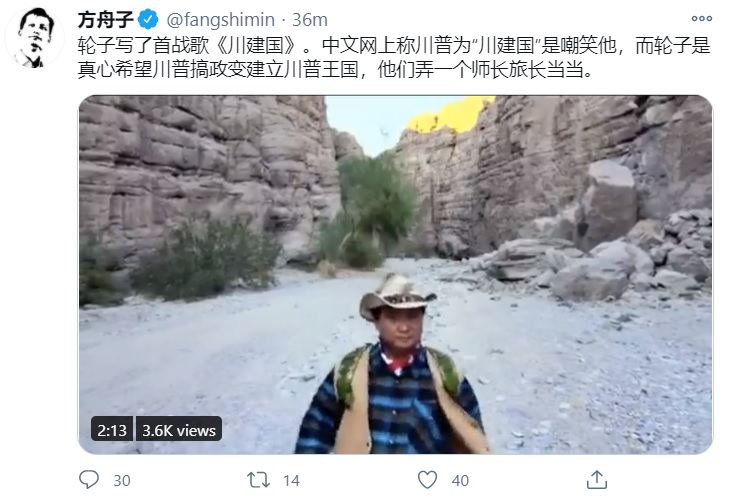The image size is (737, 498).
Task: Click the reply count 30
Action: coord(122,480)
